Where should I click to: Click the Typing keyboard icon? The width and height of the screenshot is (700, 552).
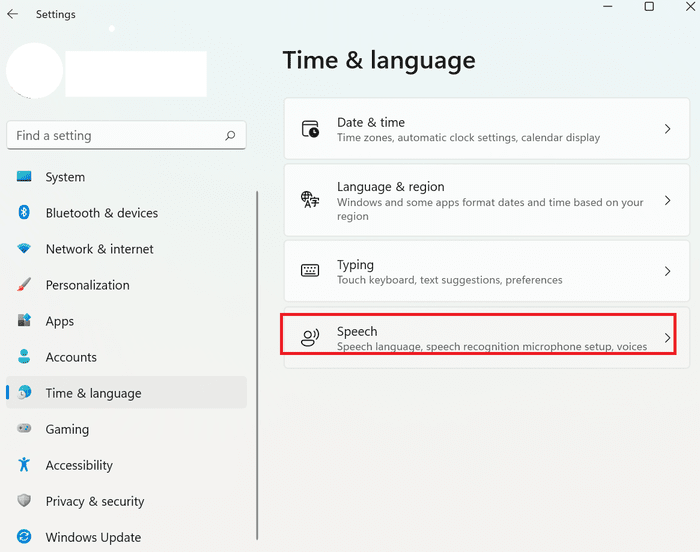point(310,270)
